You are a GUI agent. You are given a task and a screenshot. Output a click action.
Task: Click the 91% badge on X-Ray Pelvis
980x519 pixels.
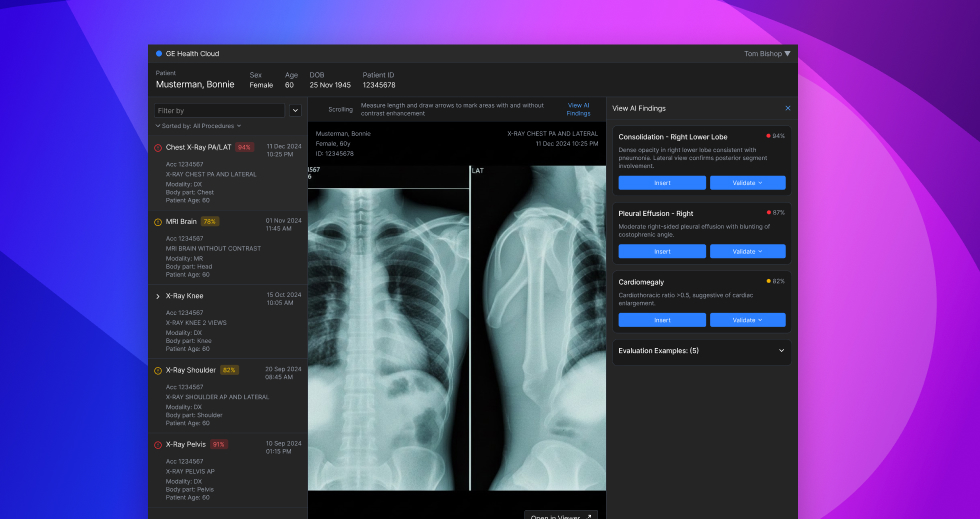[219, 445]
